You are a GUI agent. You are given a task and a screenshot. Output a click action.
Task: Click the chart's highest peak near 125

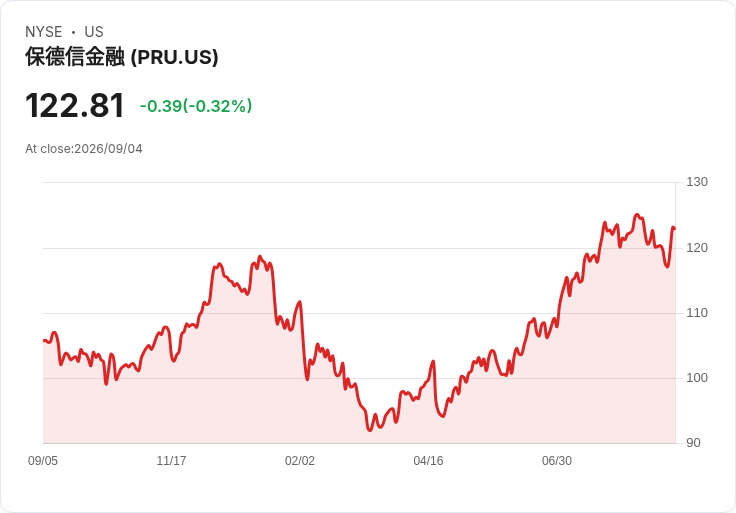(637, 214)
